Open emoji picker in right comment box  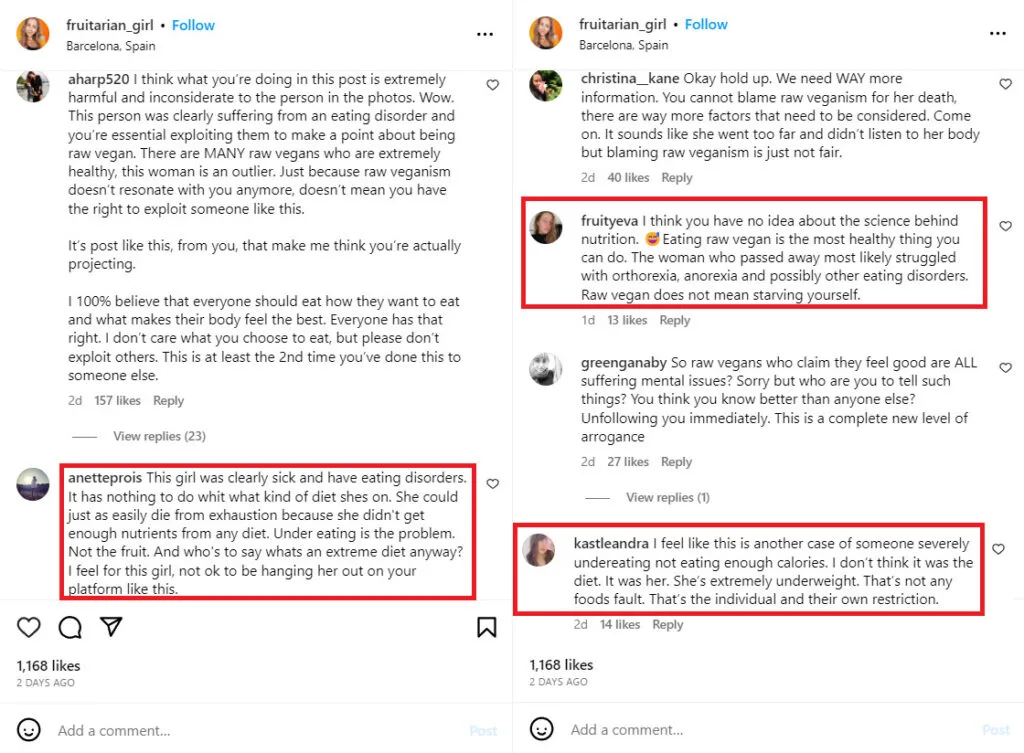click(x=542, y=729)
